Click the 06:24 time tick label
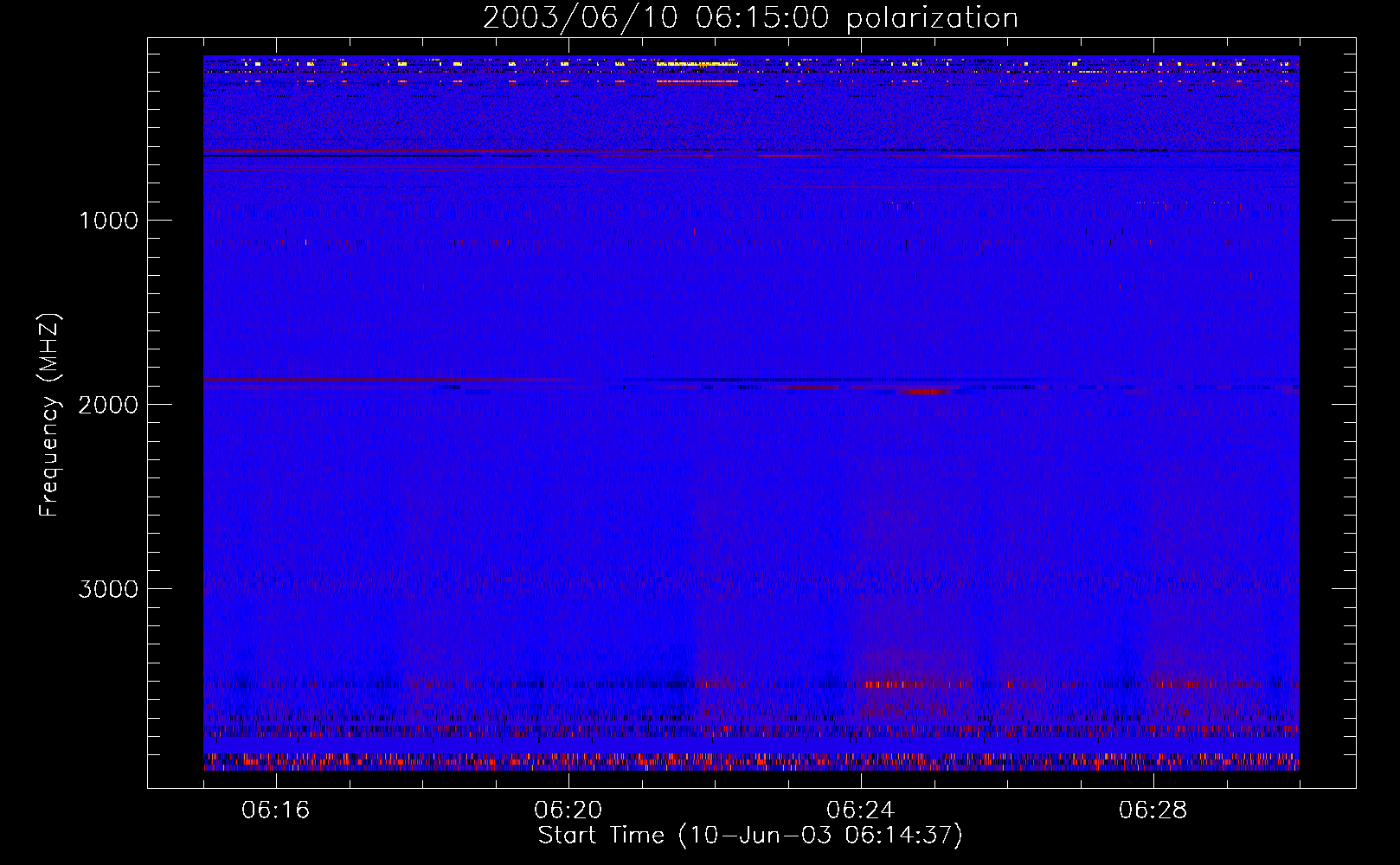 coord(861,811)
